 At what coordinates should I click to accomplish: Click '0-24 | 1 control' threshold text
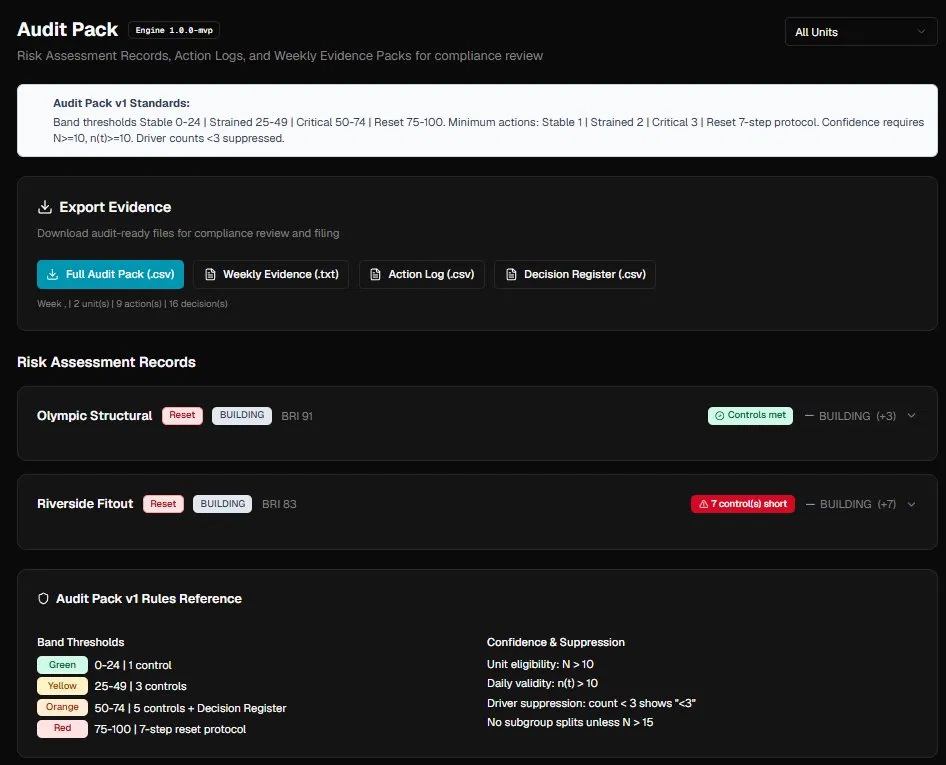click(x=133, y=665)
